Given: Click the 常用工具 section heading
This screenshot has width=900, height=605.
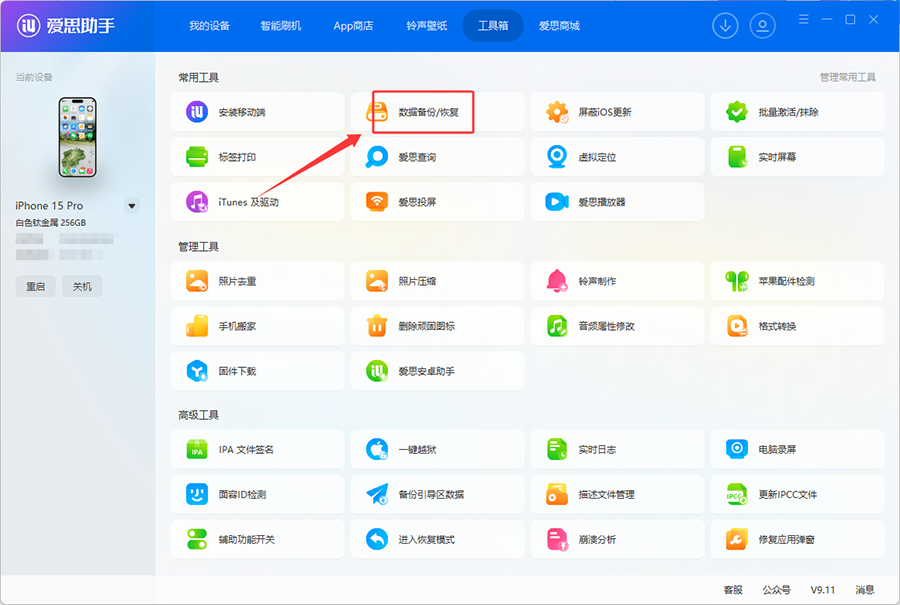Looking at the screenshot, I should click(199, 77).
